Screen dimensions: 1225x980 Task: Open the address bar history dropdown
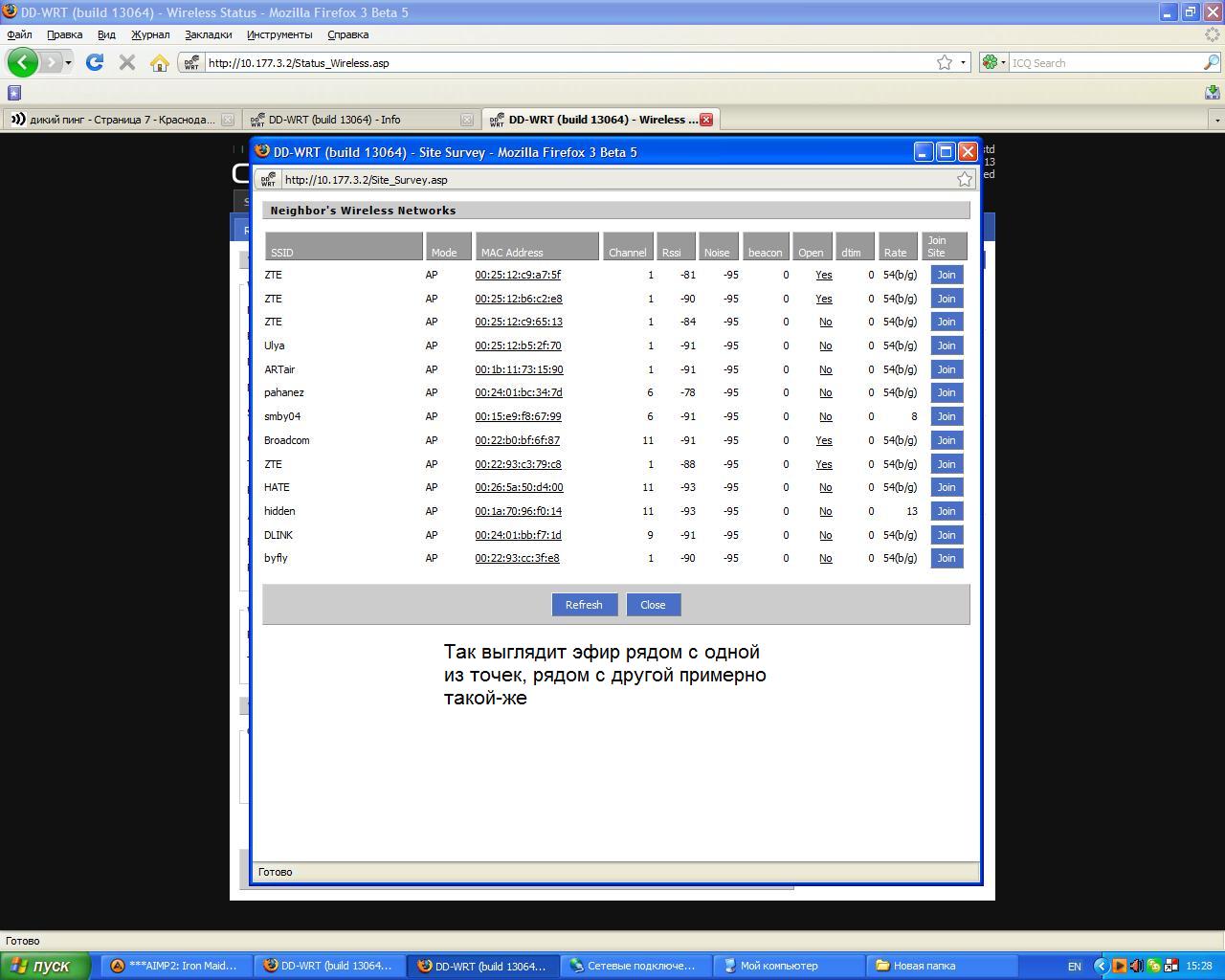point(963,62)
